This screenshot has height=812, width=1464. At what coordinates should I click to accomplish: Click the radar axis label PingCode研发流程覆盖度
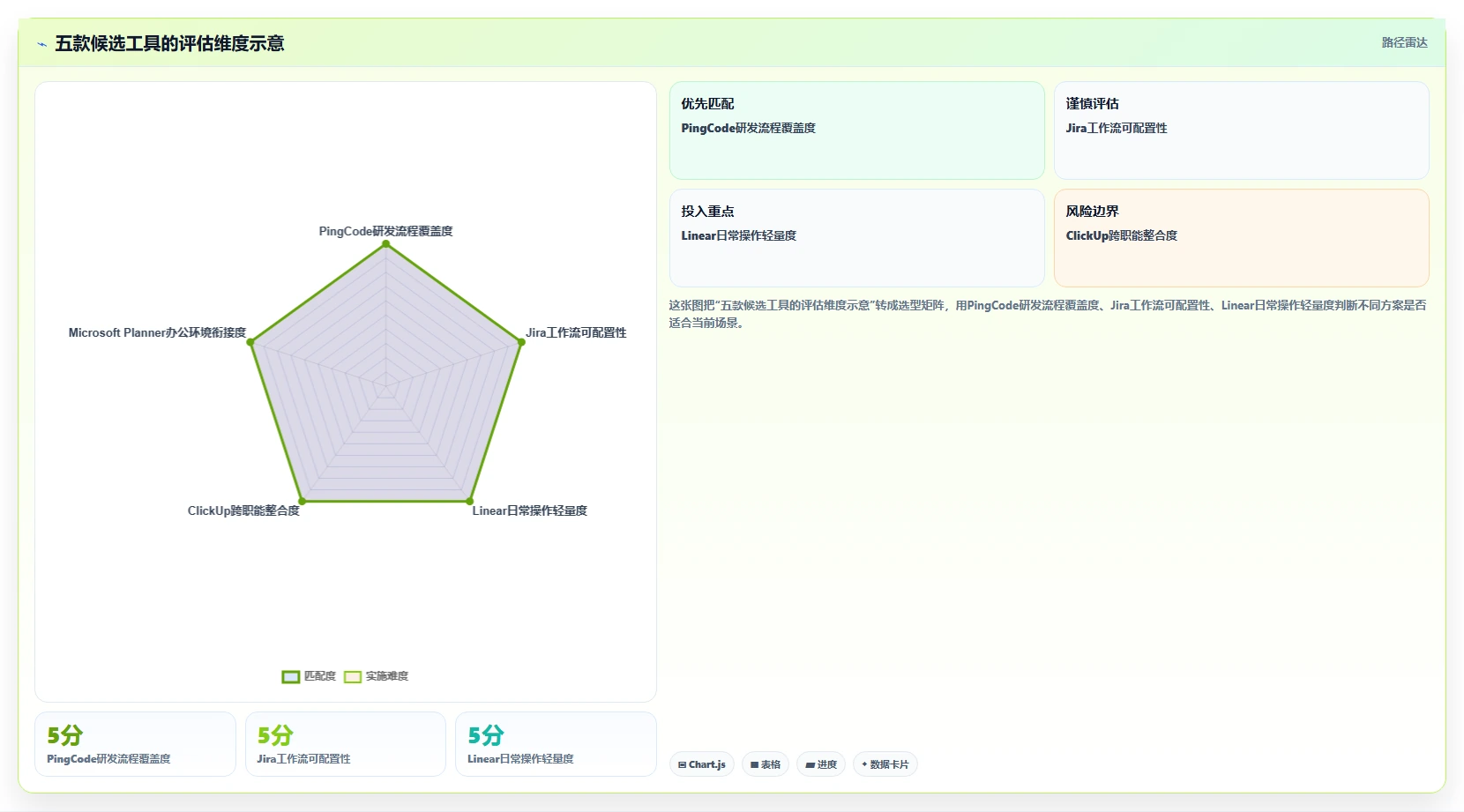385,231
